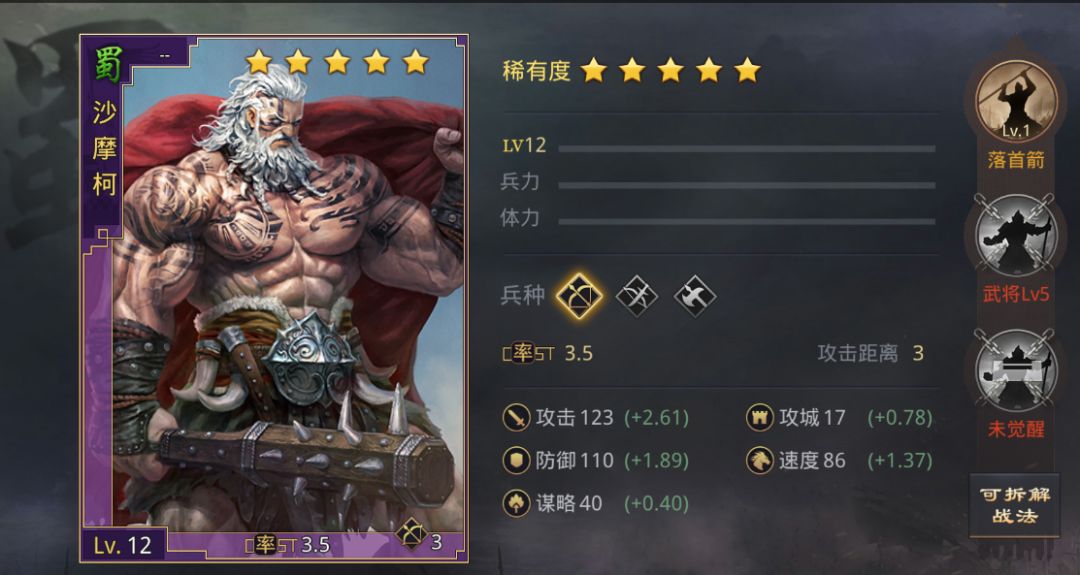Click the 兵力 troop strength bar
Screen dimensions: 1080x575
[747, 185]
